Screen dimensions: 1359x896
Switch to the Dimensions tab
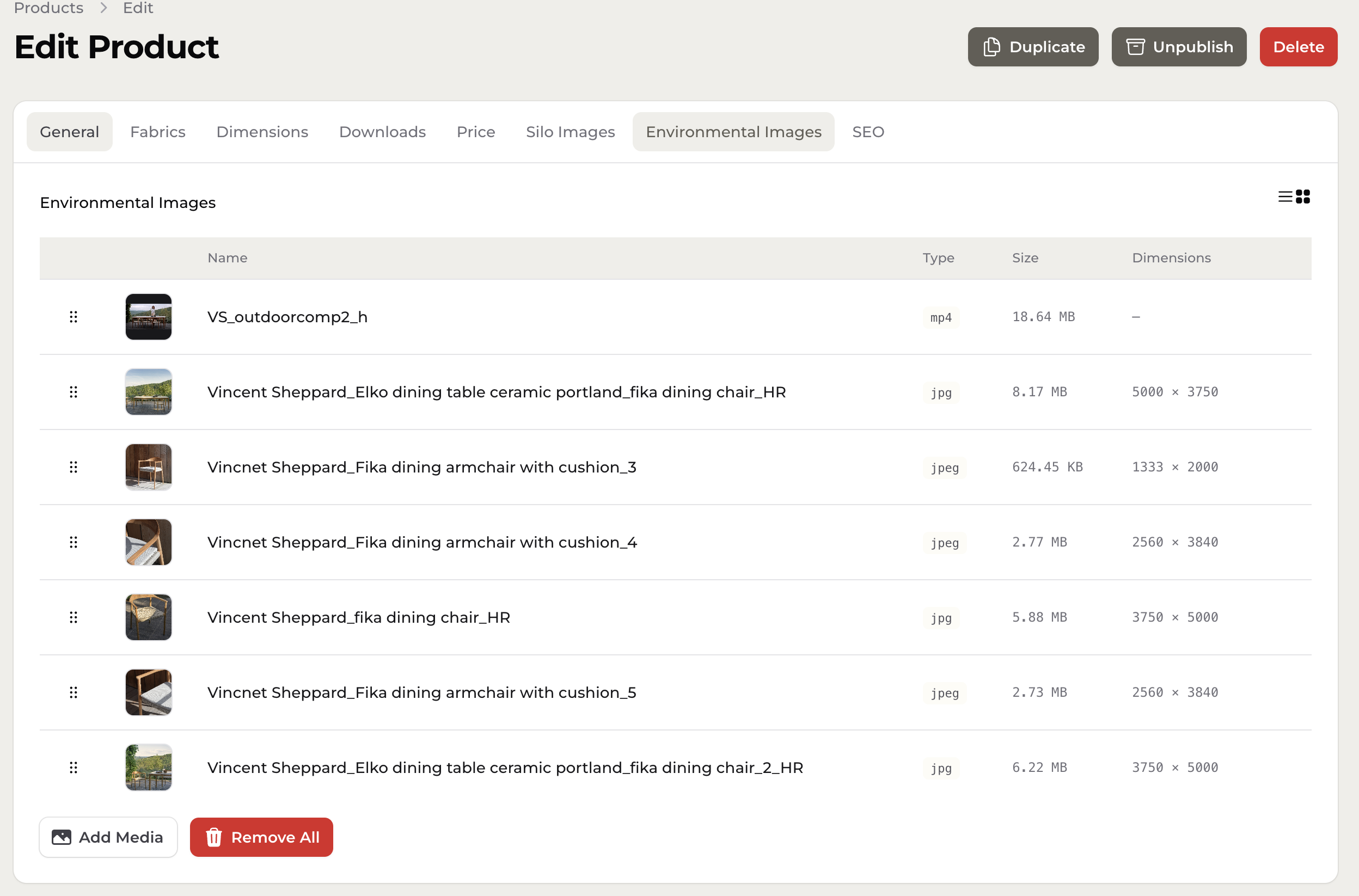tap(262, 132)
